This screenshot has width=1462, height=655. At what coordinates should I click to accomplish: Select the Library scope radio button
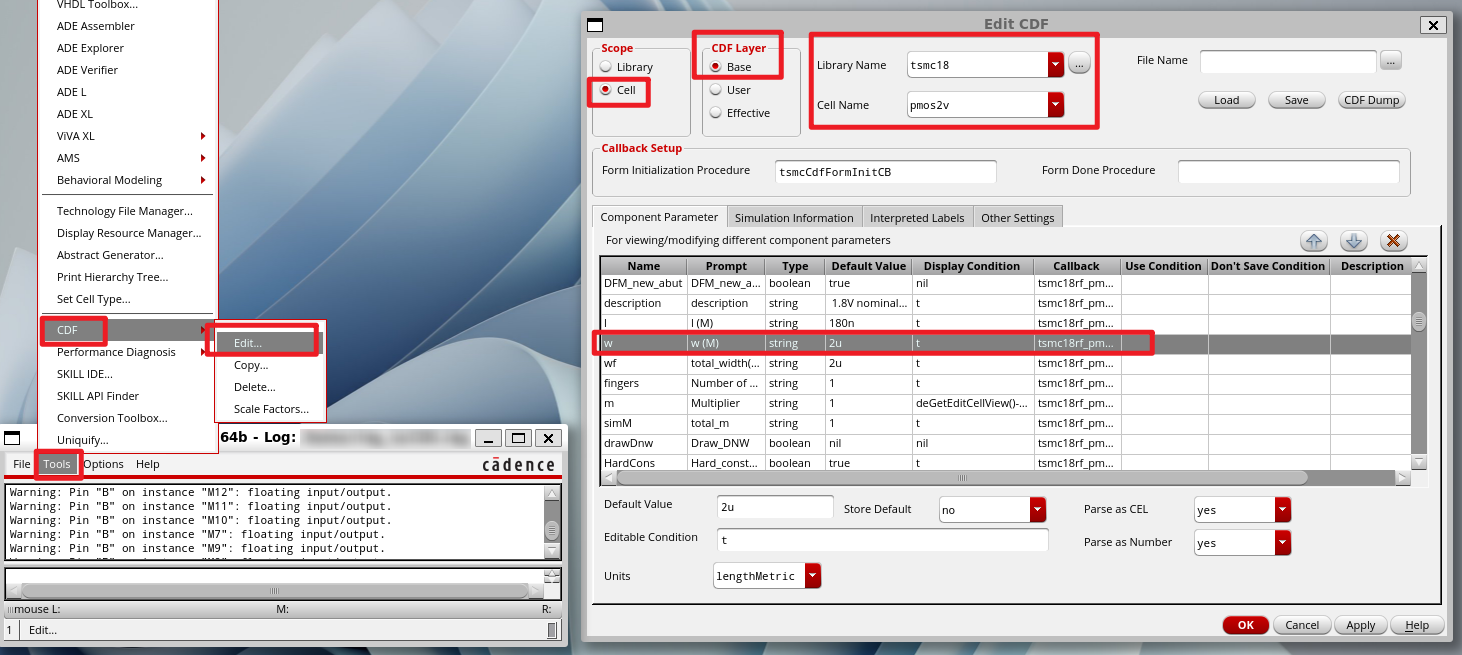(x=606, y=67)
